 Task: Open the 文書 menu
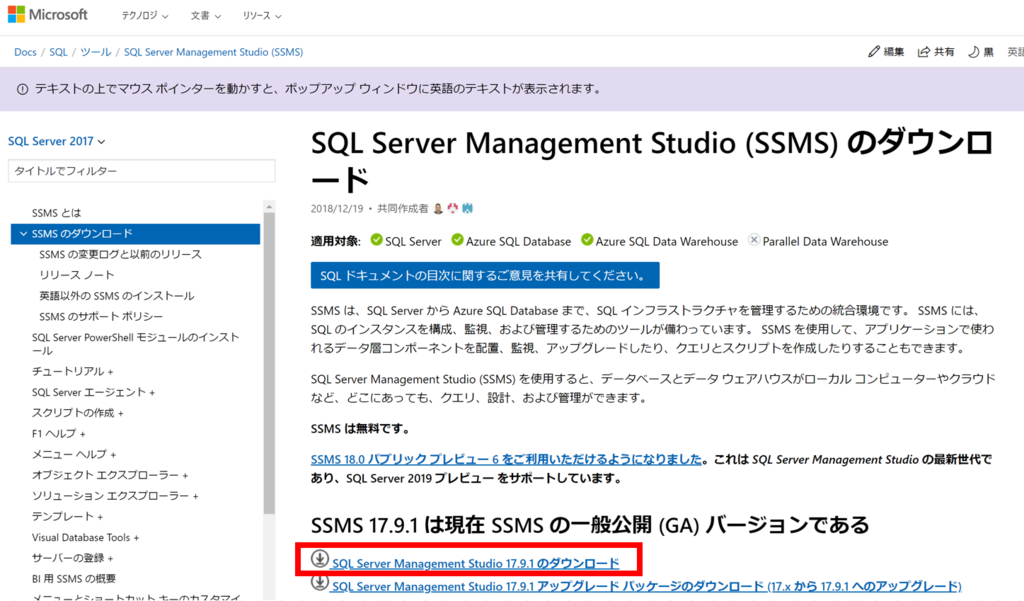(206, 16)
